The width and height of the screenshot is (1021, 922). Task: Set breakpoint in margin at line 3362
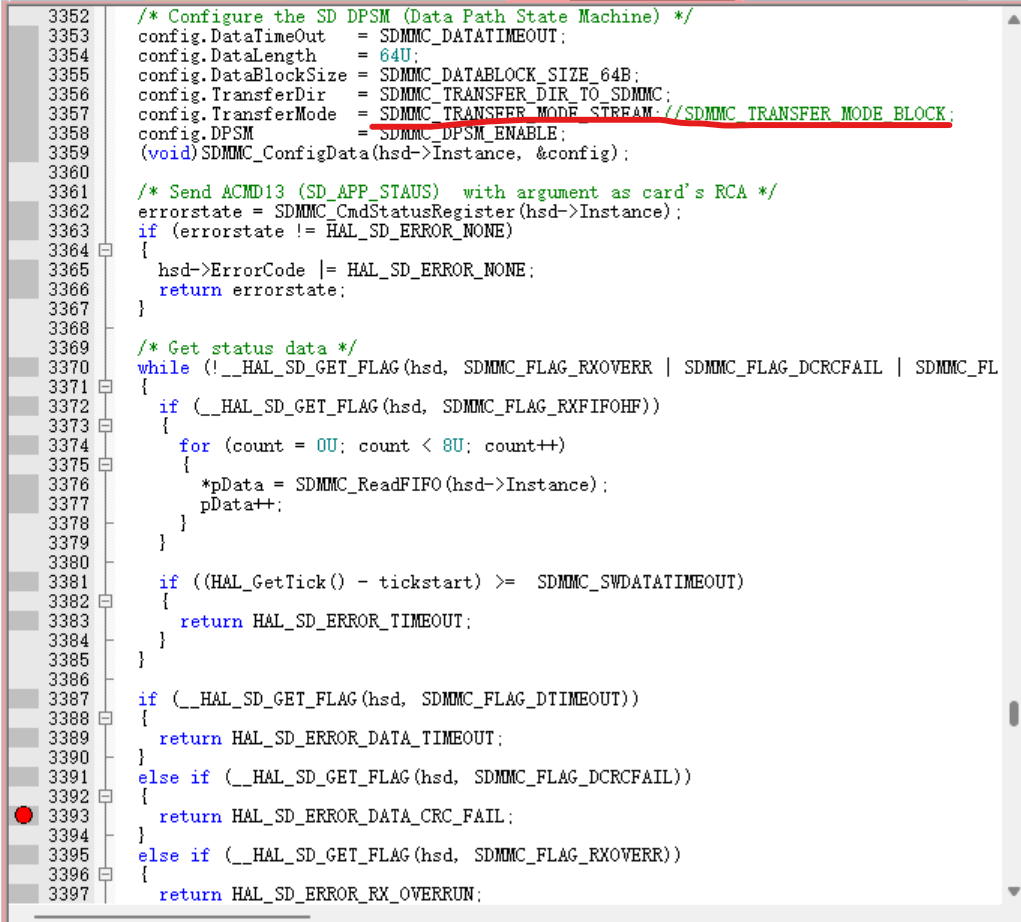pos(23,211)
